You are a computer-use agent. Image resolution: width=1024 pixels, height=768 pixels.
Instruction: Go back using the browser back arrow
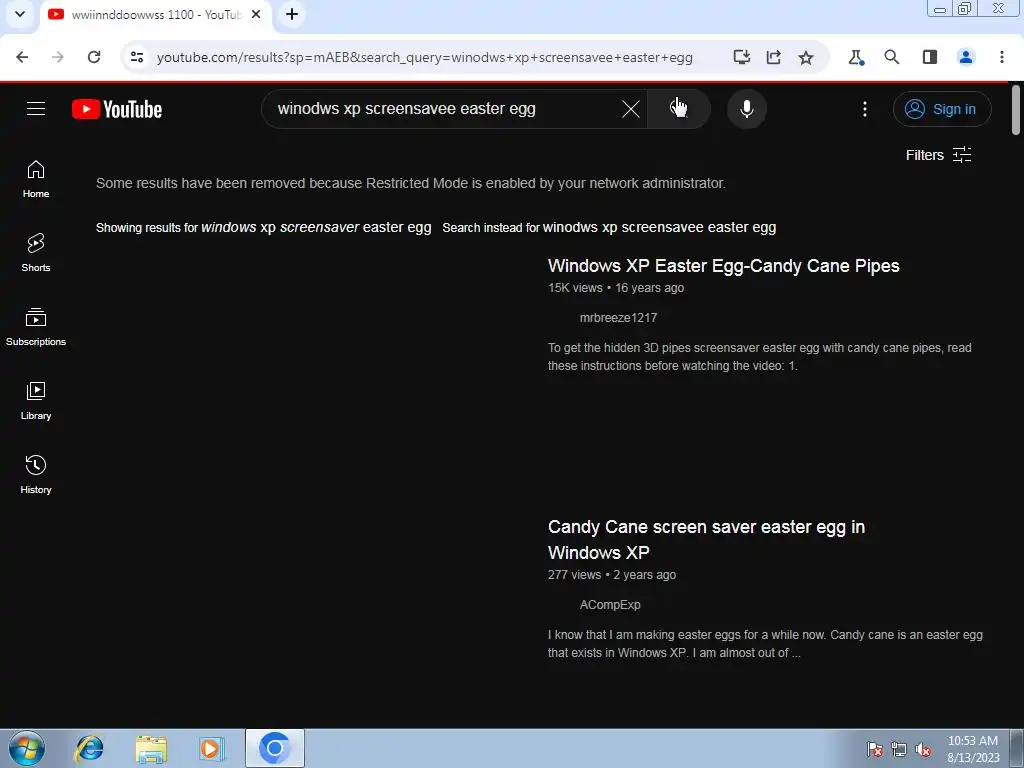point(22,57)
